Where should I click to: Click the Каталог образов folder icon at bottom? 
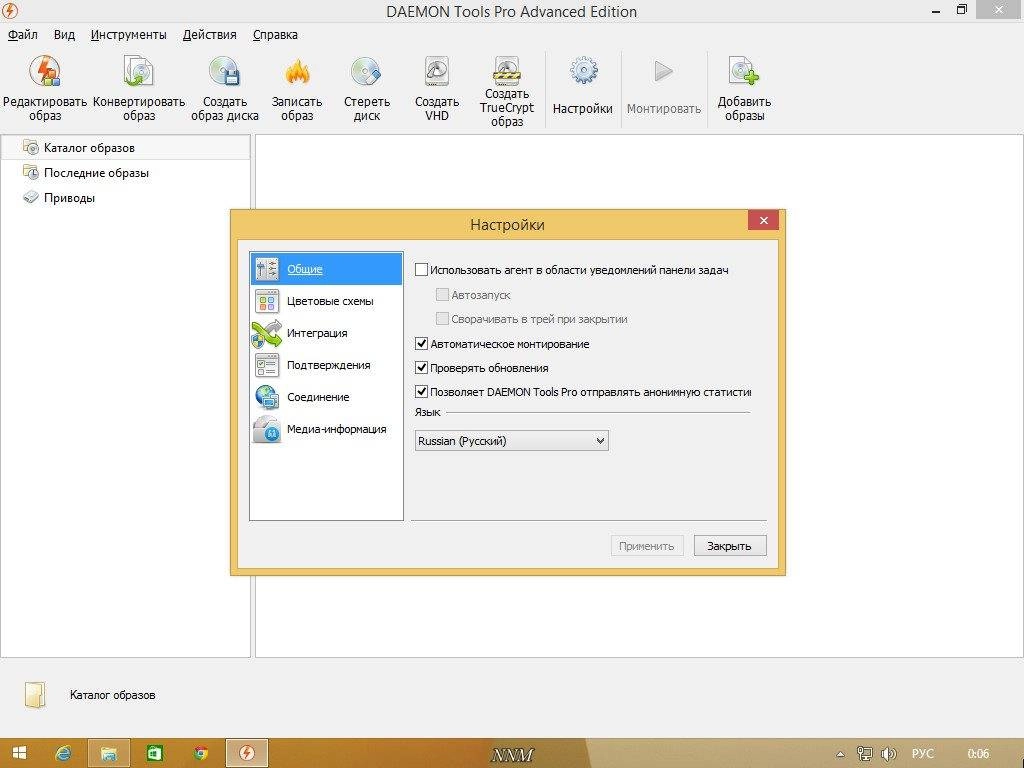coord(35,695)
